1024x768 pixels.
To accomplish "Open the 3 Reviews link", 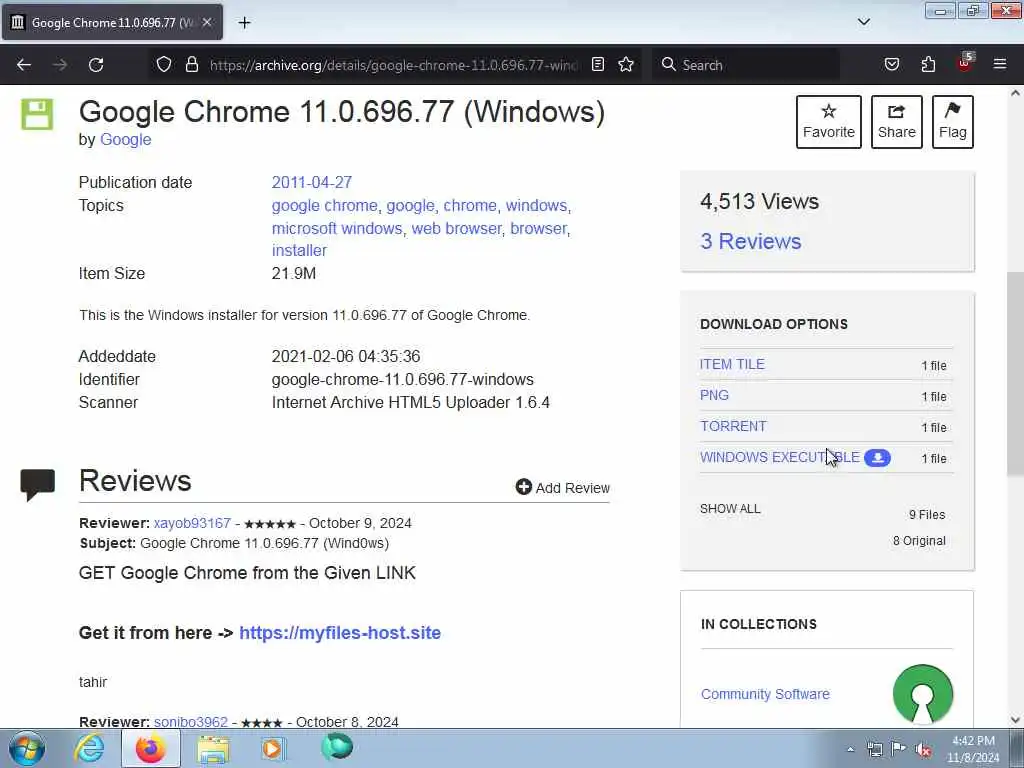I will click(751, 242).
